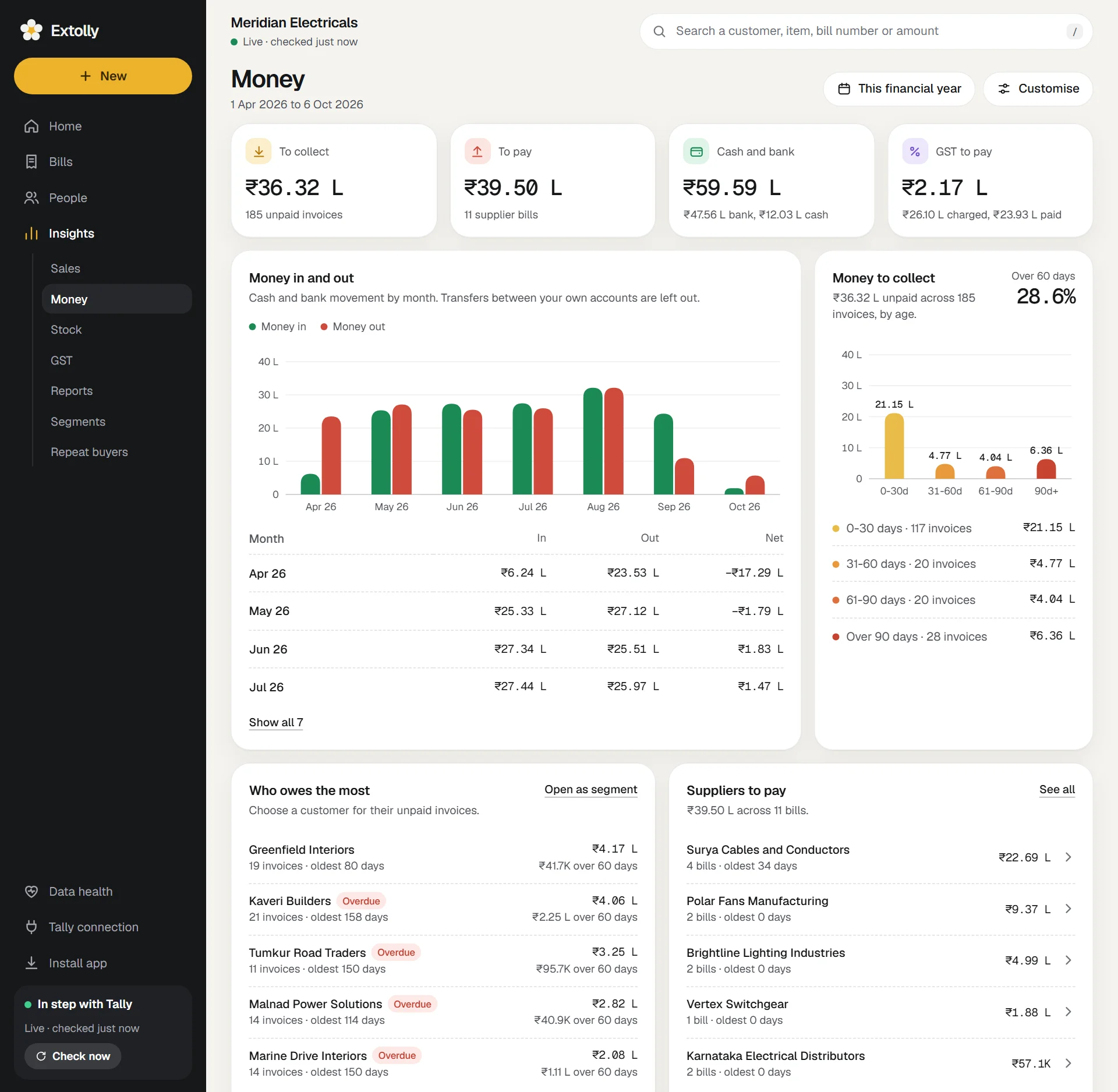Viewport: 1118px width, 1092px height.
Task: Open Tally connection plug icon
Action: 31,927
